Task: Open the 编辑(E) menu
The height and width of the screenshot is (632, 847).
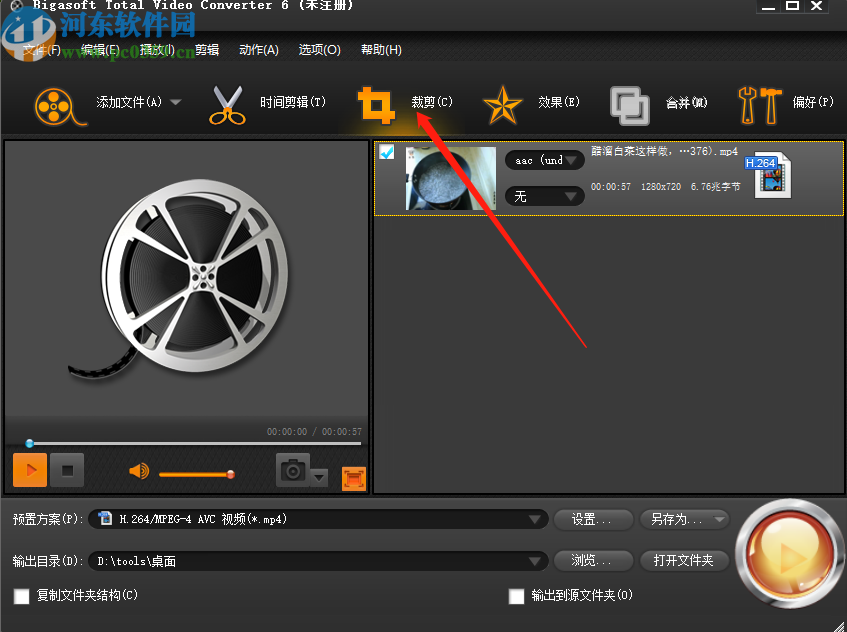Action: tap(100, 50)
